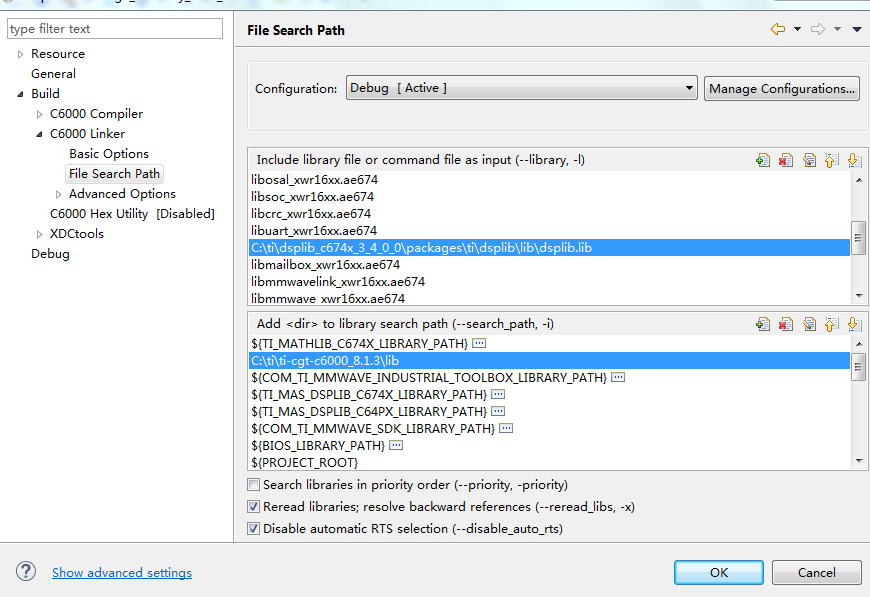Image resolution: width=870 pixels, height=597 pixels.
Task: Enable Search libraries in priority order checkbox
Action: click(254, 485)
